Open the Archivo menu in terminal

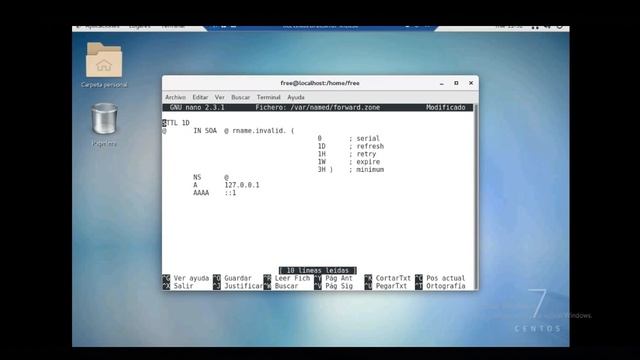point(176,97)
